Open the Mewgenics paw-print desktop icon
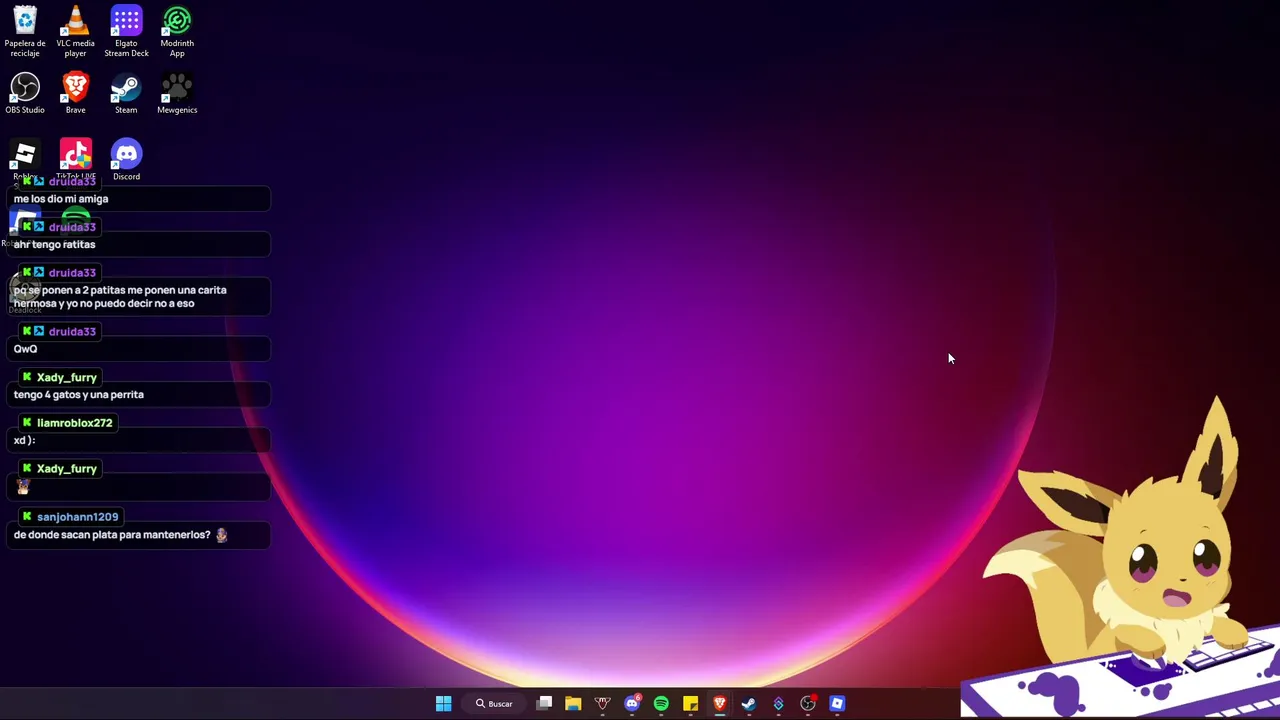 click(x=177, y=93)
